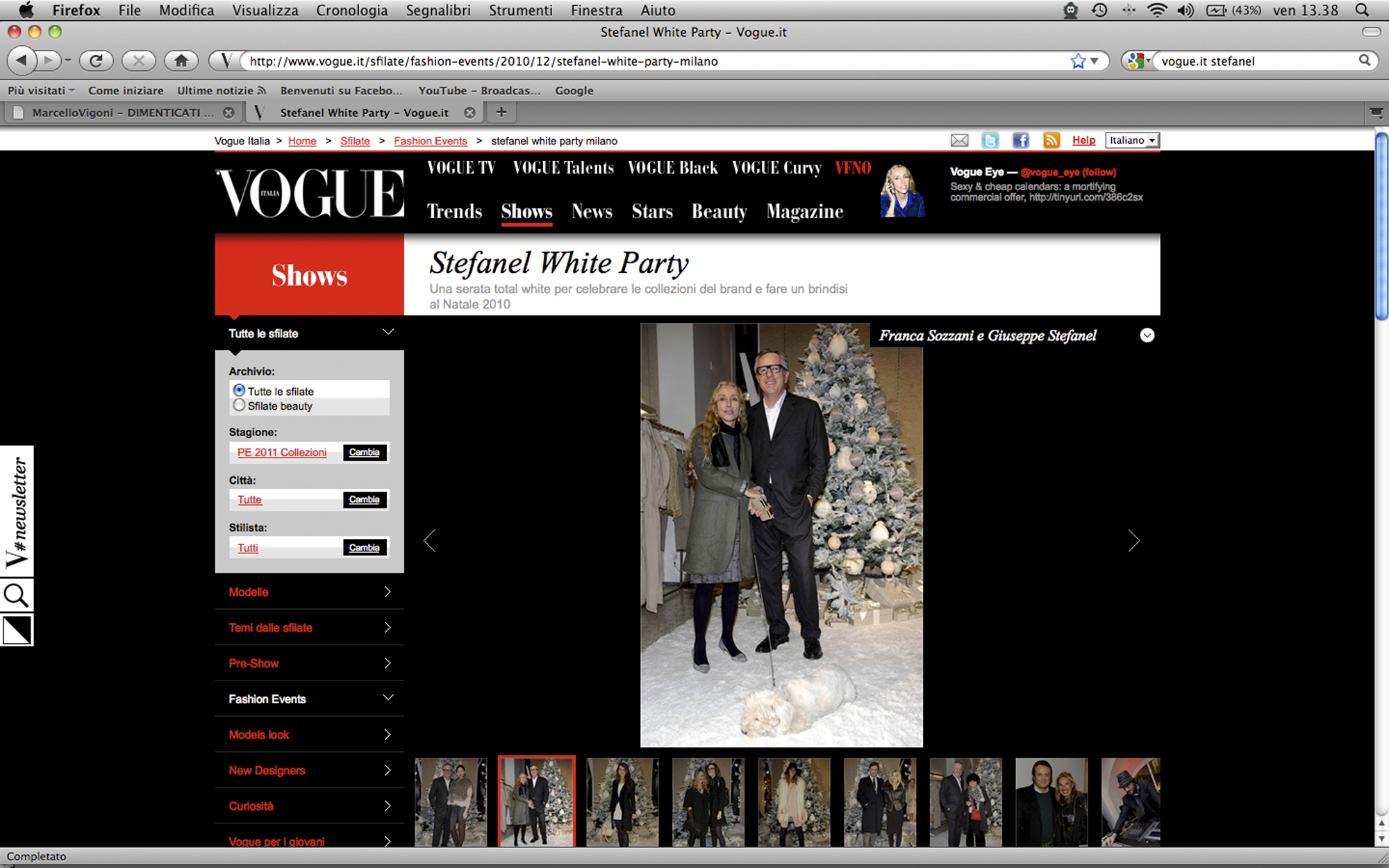Screen dimensions: 1389x868
Task: Click Cambia button for Stilista
Action: tap(365, 547)
